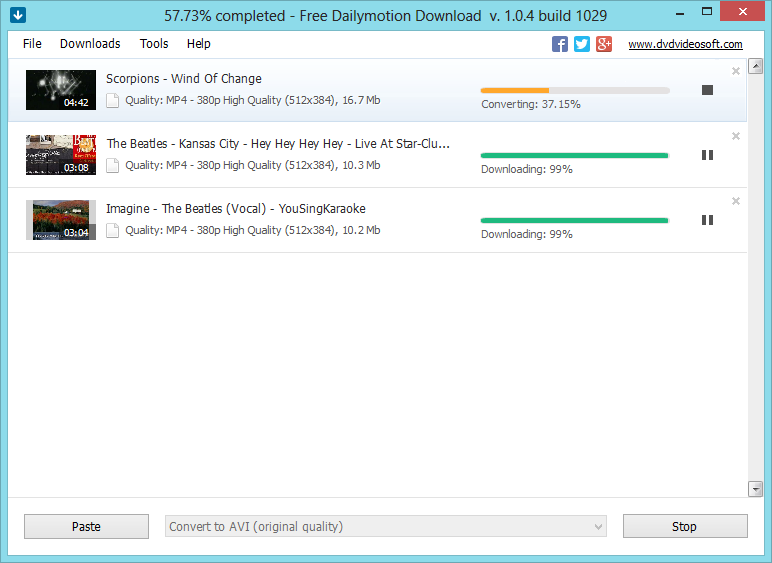Click file icon beside Scorpions quality info
Screen dimensions: 772x563
[x=113, y=100]
